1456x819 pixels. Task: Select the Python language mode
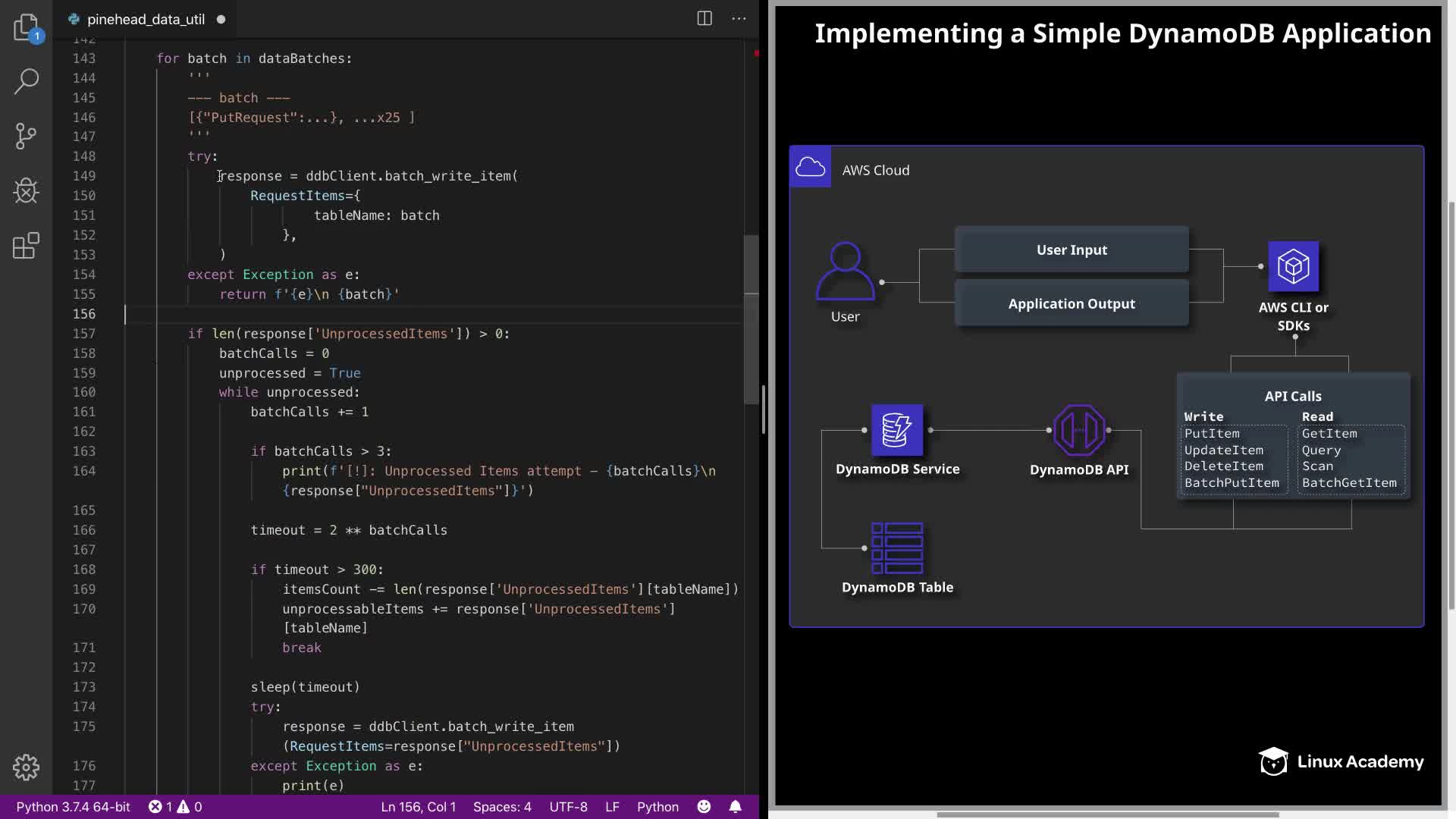(x=657, y=806)
